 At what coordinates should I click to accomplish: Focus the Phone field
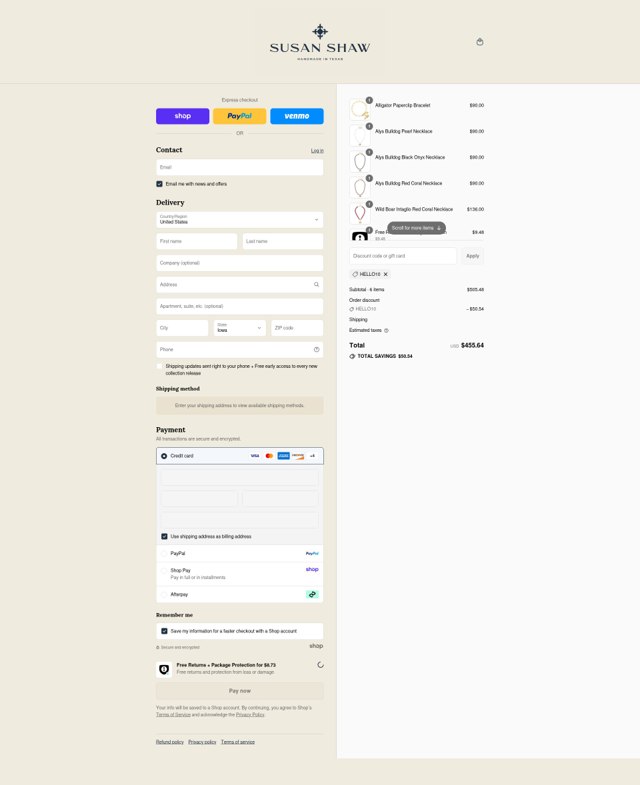[239, 349]
